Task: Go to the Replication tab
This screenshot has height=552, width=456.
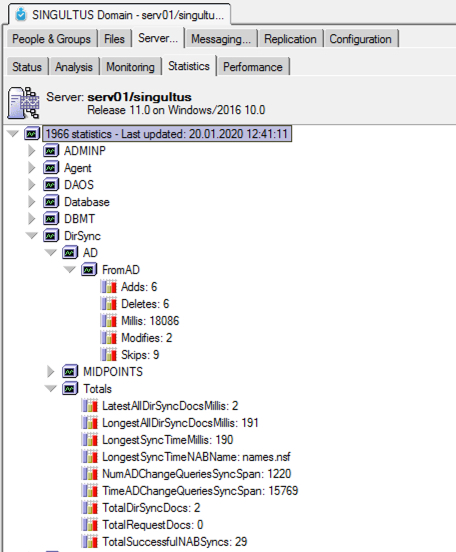Action: pos(290,39)
